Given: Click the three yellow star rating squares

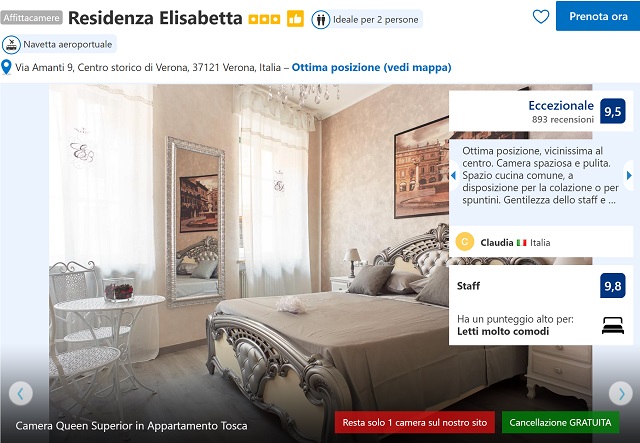Looking at the screenshot, I should pos(264,19).
